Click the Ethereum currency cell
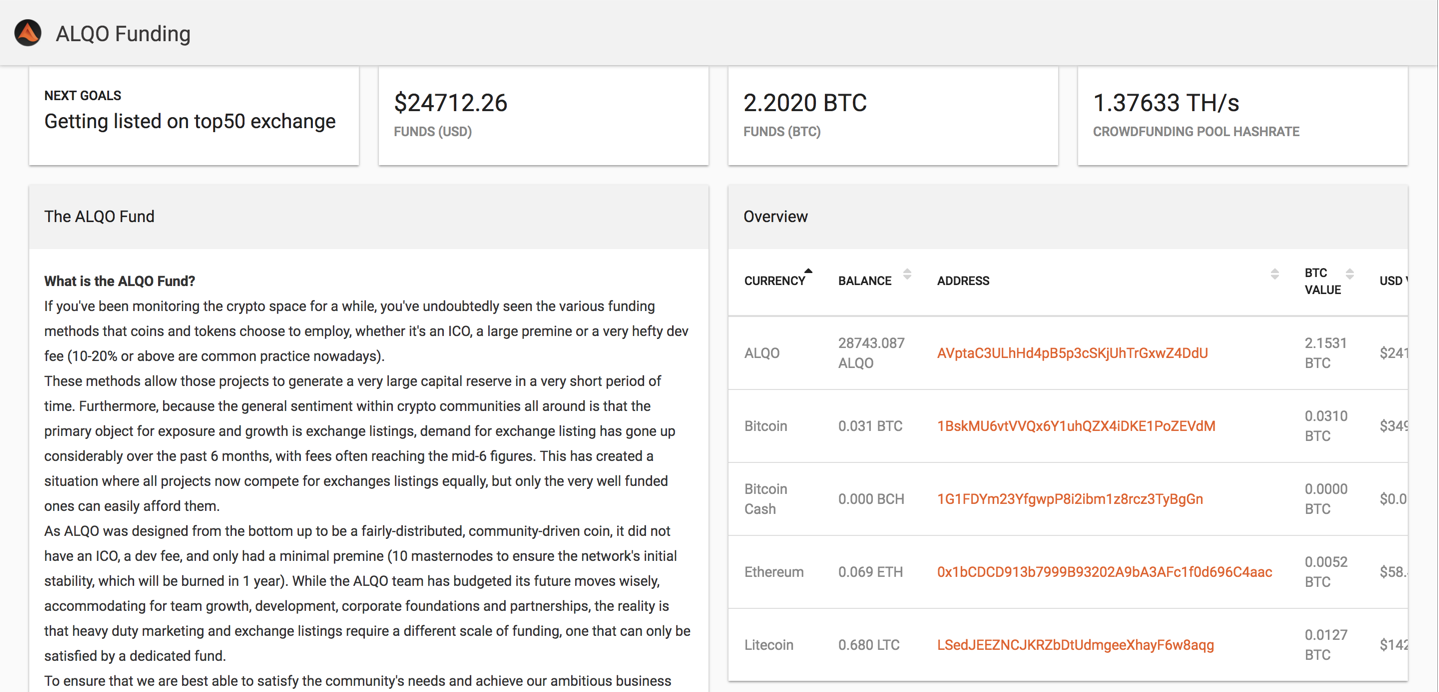Image resolution: width=1439 pixels, height=692 pixels. (x=774, y=572)
